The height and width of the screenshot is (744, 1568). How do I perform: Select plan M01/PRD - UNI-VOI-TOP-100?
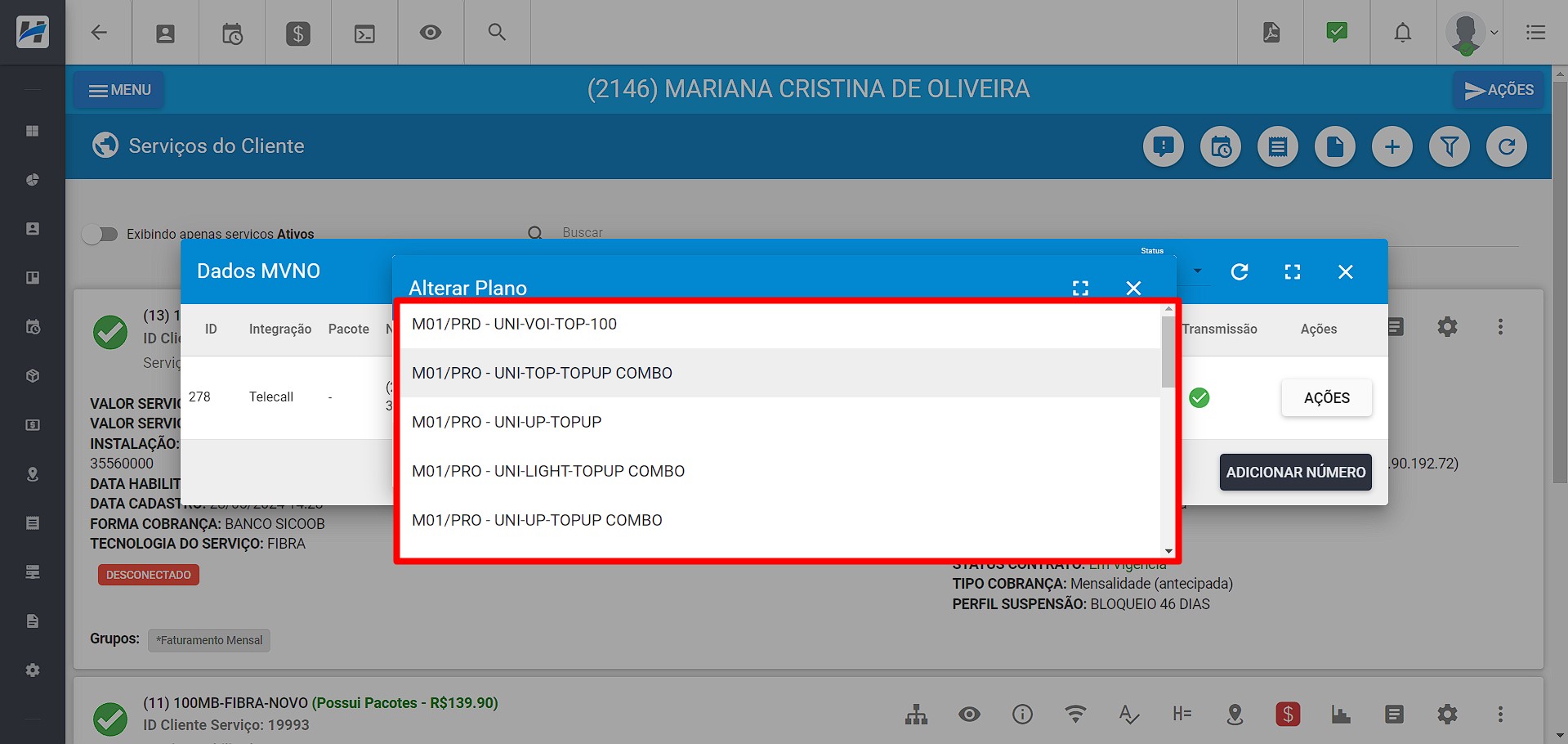click(780, 324)
